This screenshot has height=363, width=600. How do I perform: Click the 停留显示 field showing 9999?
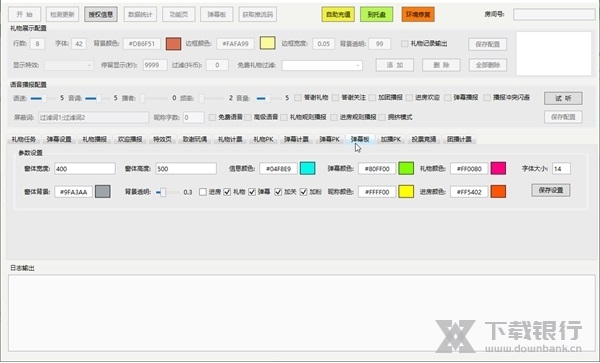point(155,65)
